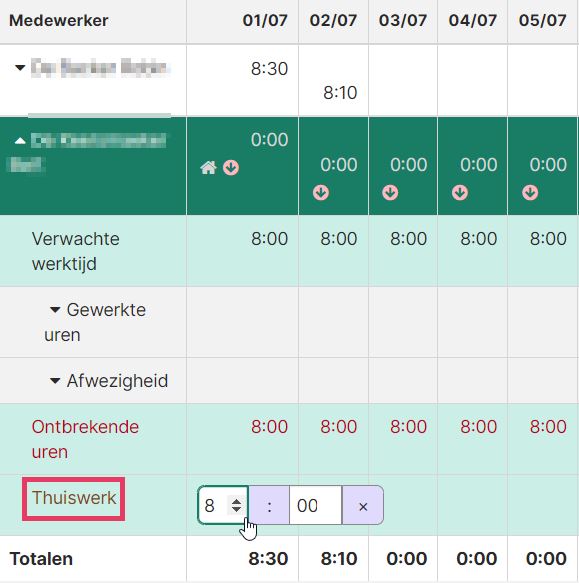Select the 01/07 column header

(x=265, y=20)
